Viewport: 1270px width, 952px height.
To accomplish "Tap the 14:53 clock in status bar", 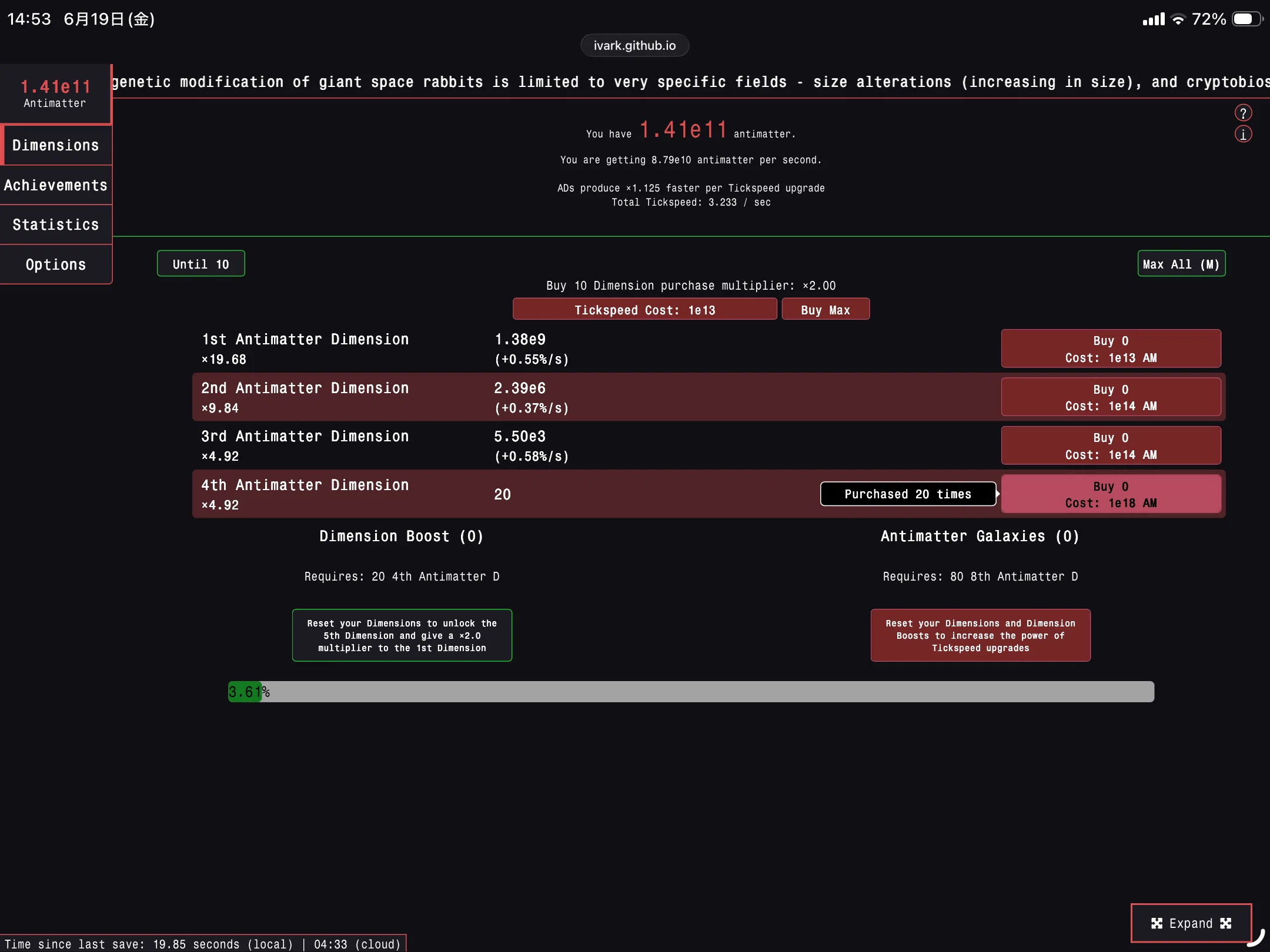I will point(29,19).
